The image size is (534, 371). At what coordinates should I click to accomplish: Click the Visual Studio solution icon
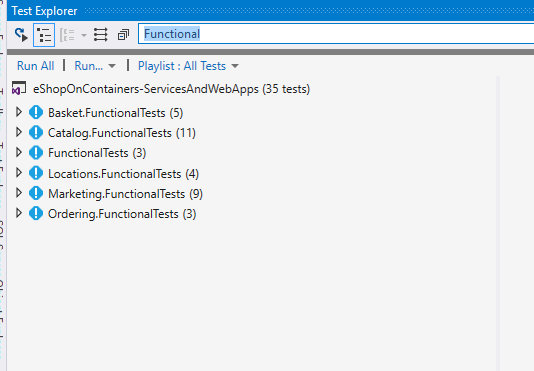tap(19, 88)
